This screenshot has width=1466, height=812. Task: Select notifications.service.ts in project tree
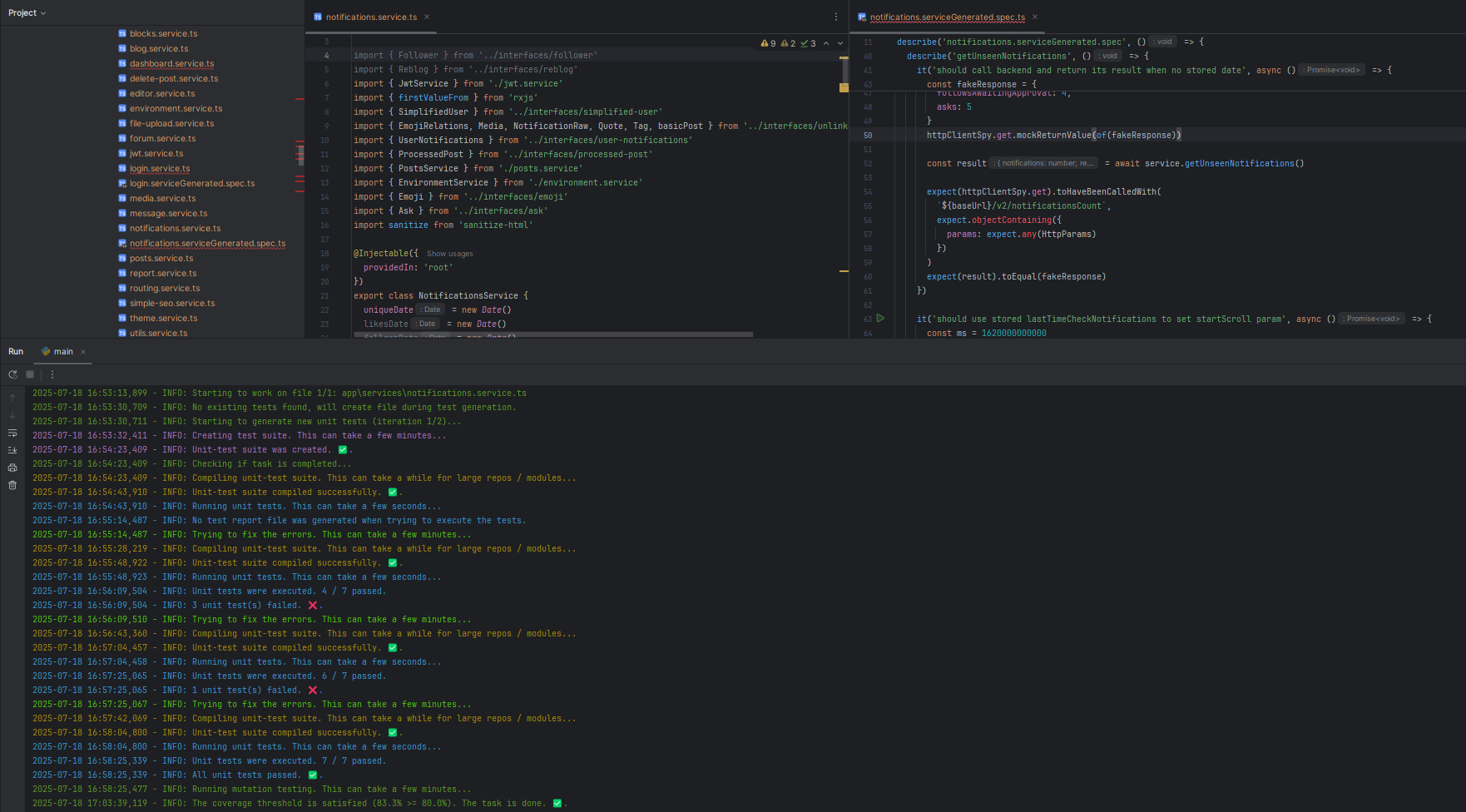[x=169, y=228]
